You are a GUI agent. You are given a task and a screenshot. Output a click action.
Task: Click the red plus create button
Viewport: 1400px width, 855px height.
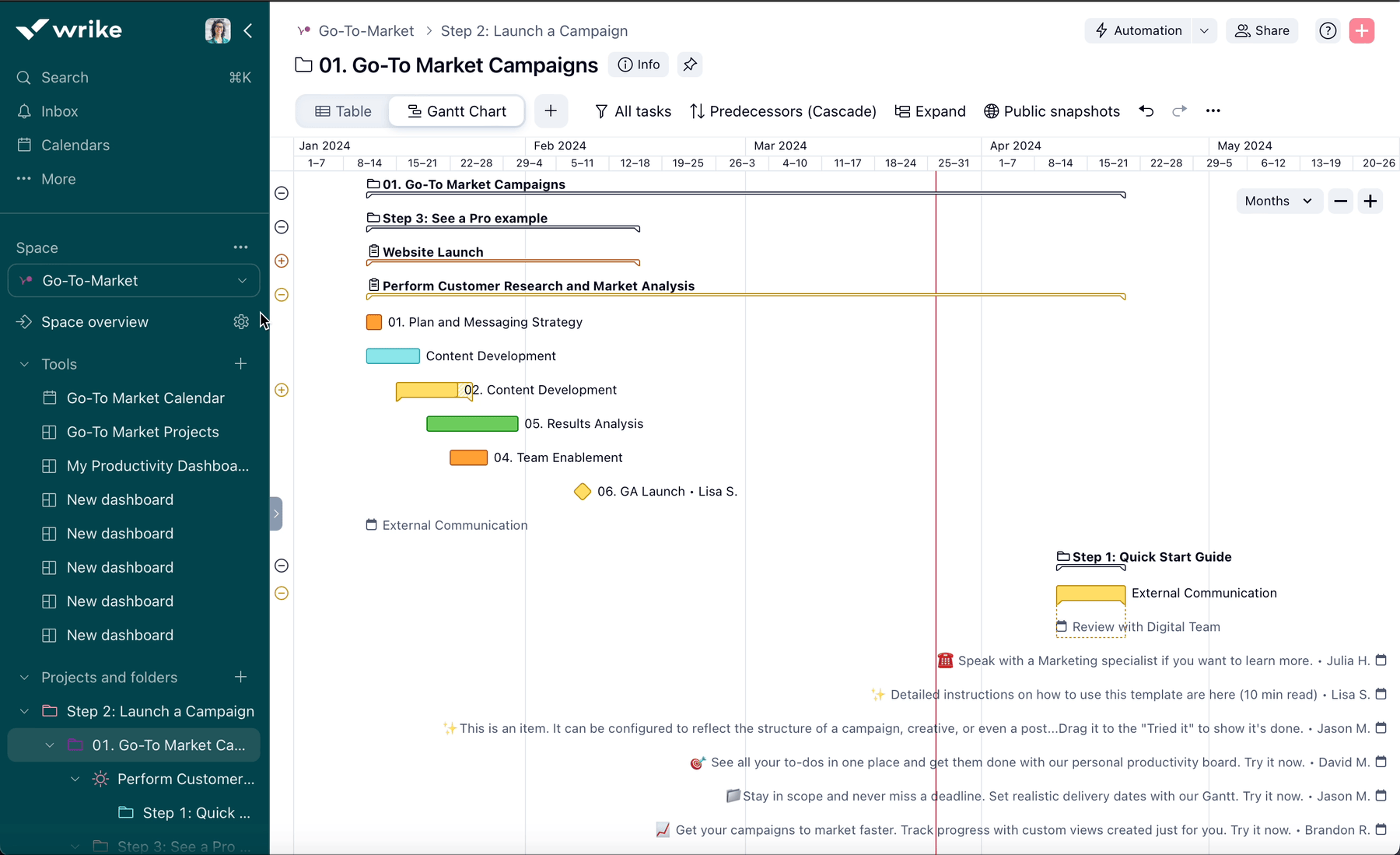1362,30
